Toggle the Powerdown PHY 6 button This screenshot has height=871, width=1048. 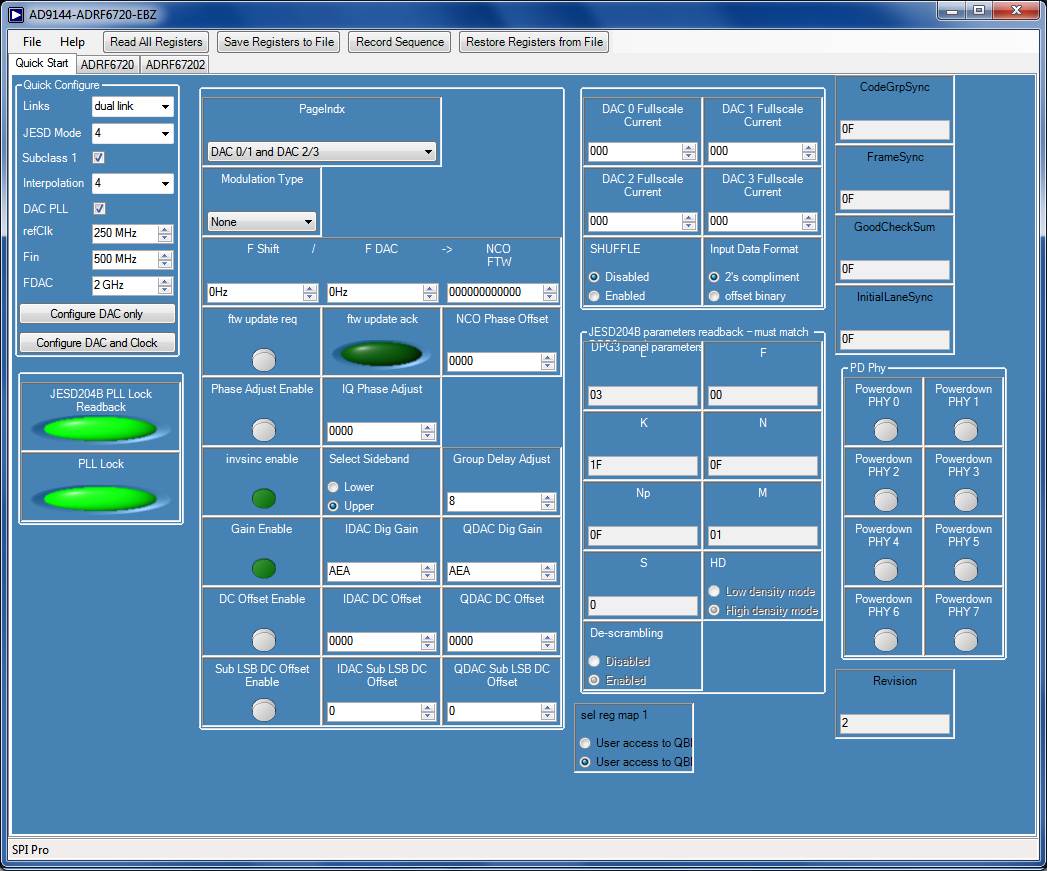[x=886, y=640]
